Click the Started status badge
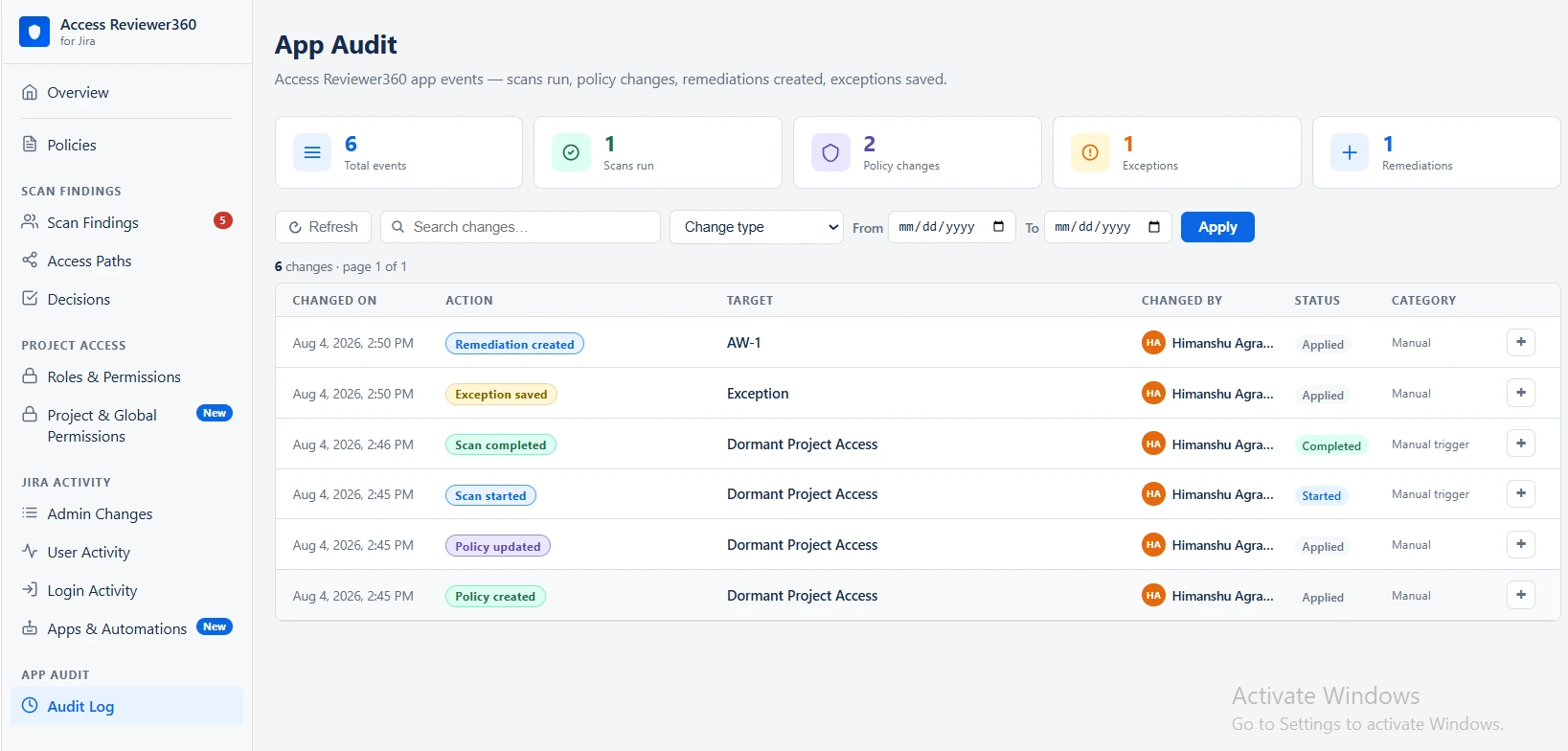Image resolution: width=1568 pixels, height=751 pixels. point(1321,495)
